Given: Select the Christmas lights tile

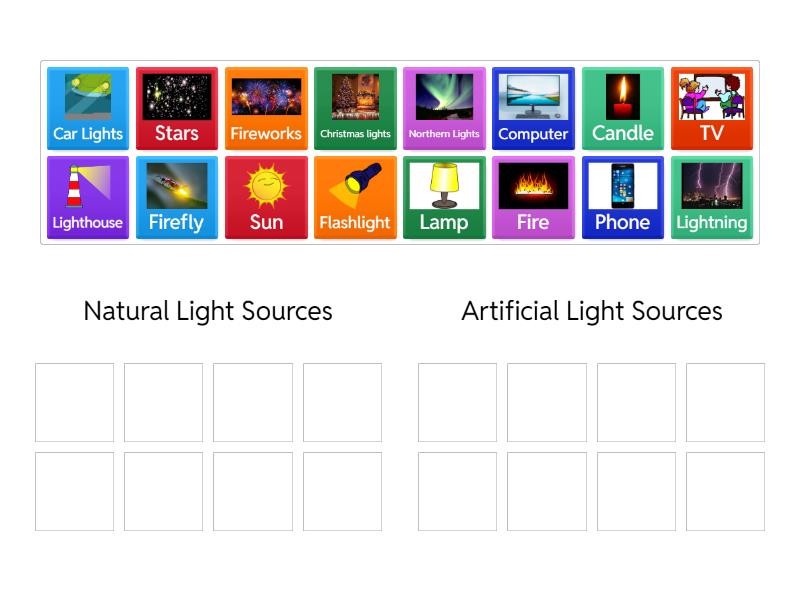Looking at the screenshot, I should [x=355, y=108].
